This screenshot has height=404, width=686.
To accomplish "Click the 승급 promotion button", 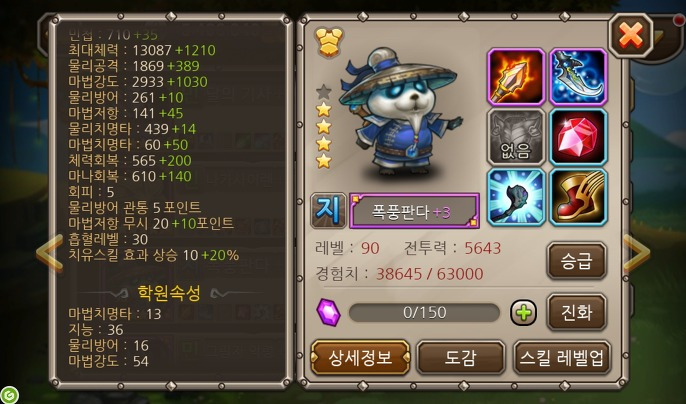I will (577, 261).
